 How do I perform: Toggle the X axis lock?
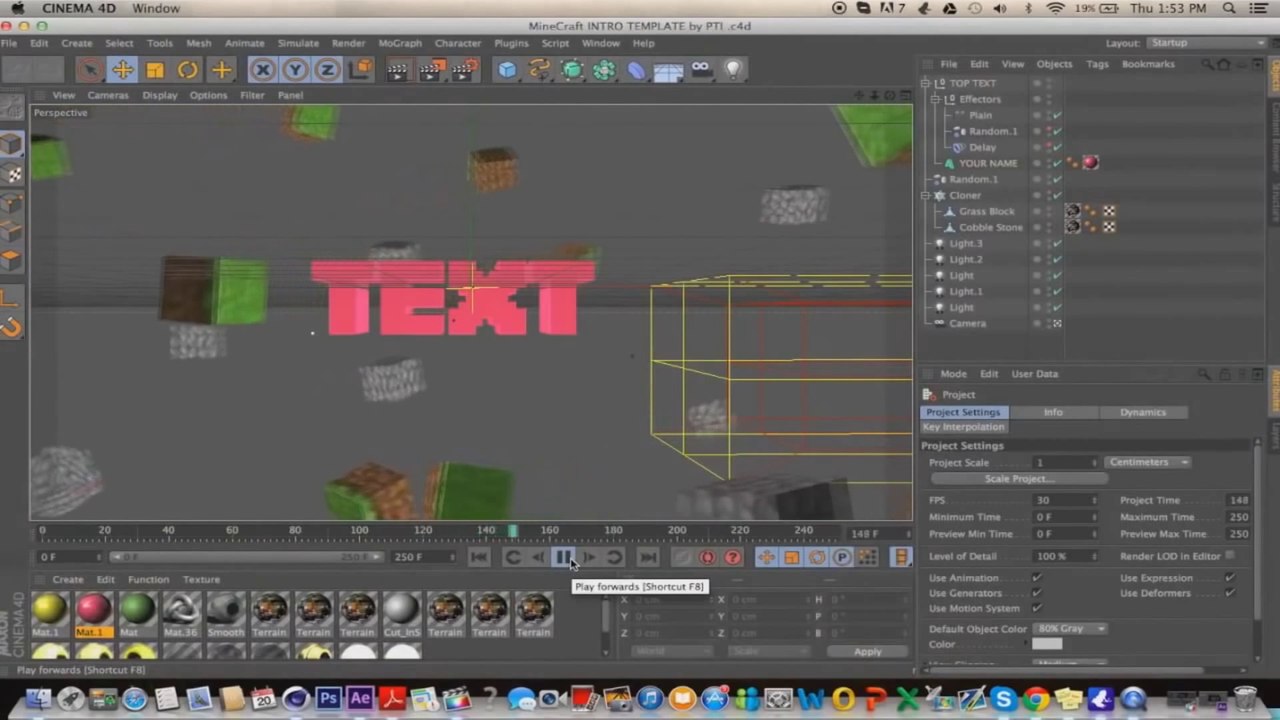[263, 70]
